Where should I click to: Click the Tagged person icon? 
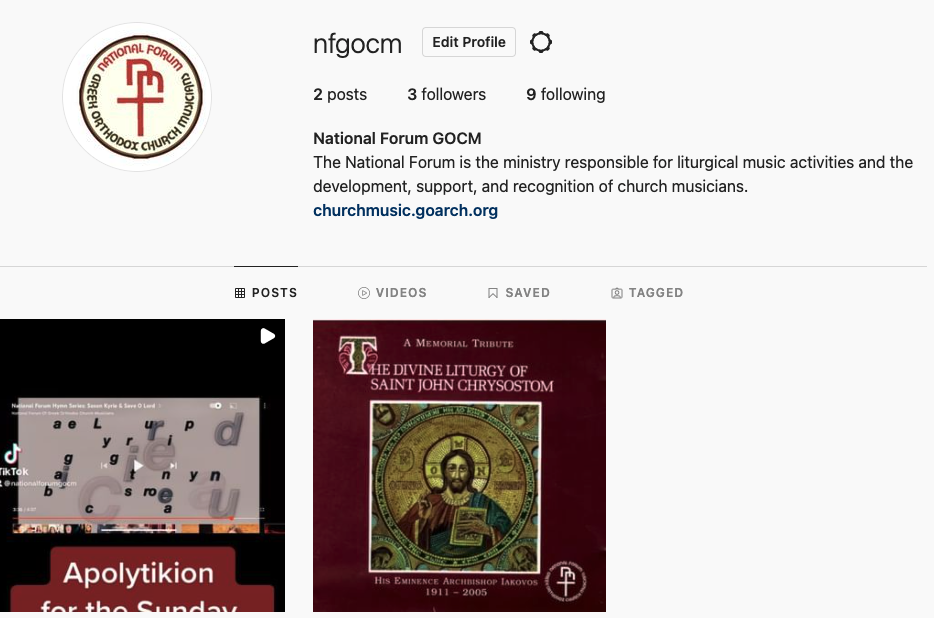[x=617, y=293]
